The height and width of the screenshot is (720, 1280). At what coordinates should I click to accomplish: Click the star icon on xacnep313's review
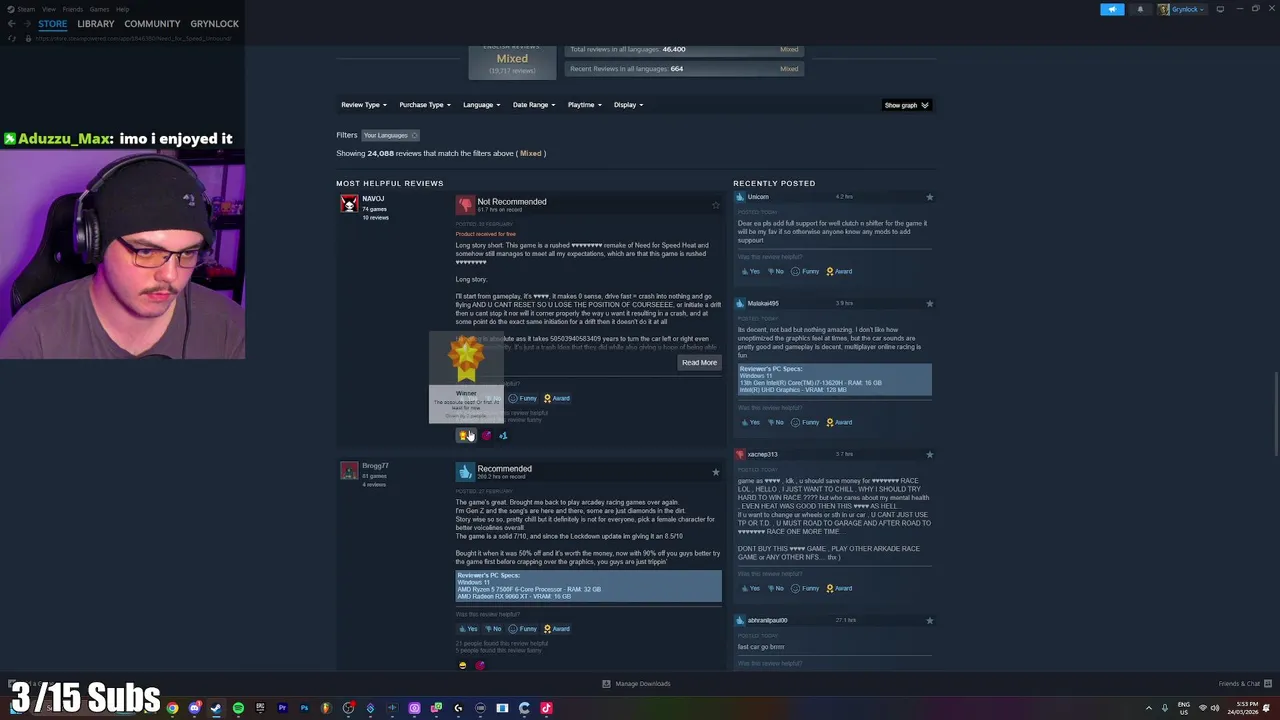point(929,454)
